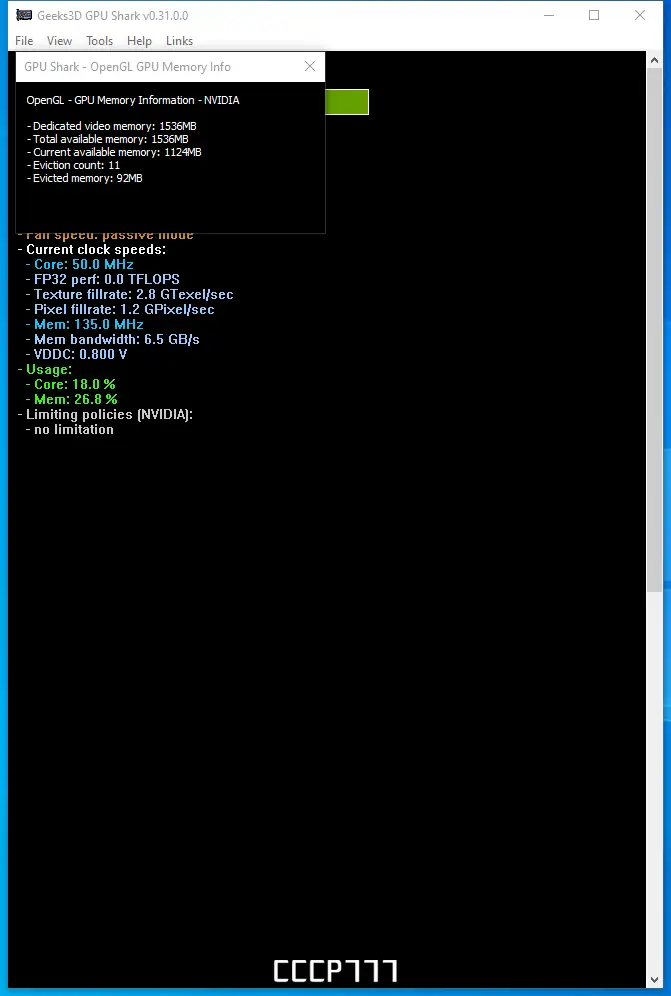Viewport: 671px width, 996px height.
Task: Click the 'Core: 18.0 %' usage value
Action: [x=71, y=384]
